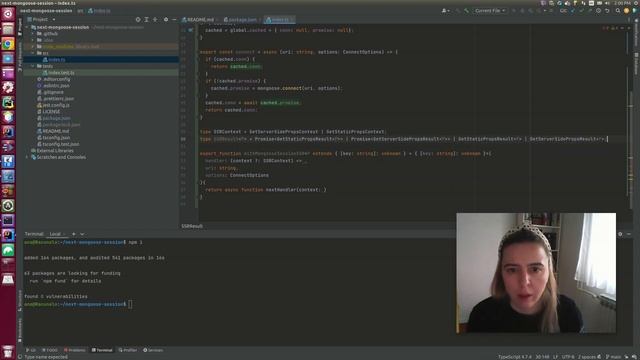Open Project panel gear settings
Image resolution: width=640 pixels, height=360 pixels.
166,19
